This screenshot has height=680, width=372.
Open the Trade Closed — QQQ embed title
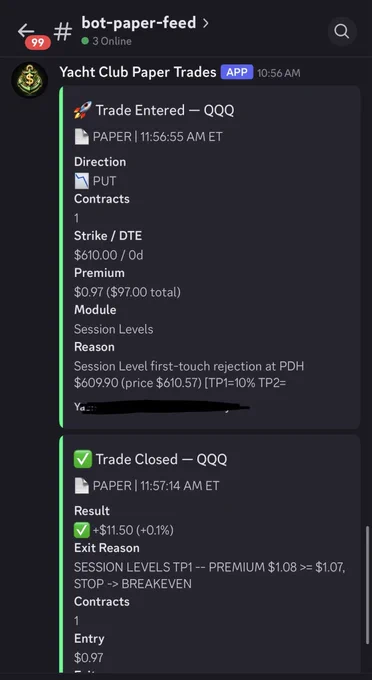point(161,459)
